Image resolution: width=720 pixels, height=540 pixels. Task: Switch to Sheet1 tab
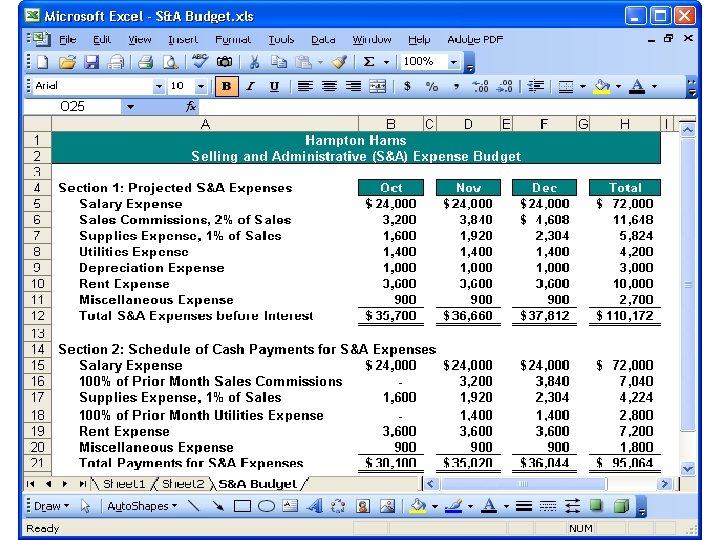[x=124, y=484]
